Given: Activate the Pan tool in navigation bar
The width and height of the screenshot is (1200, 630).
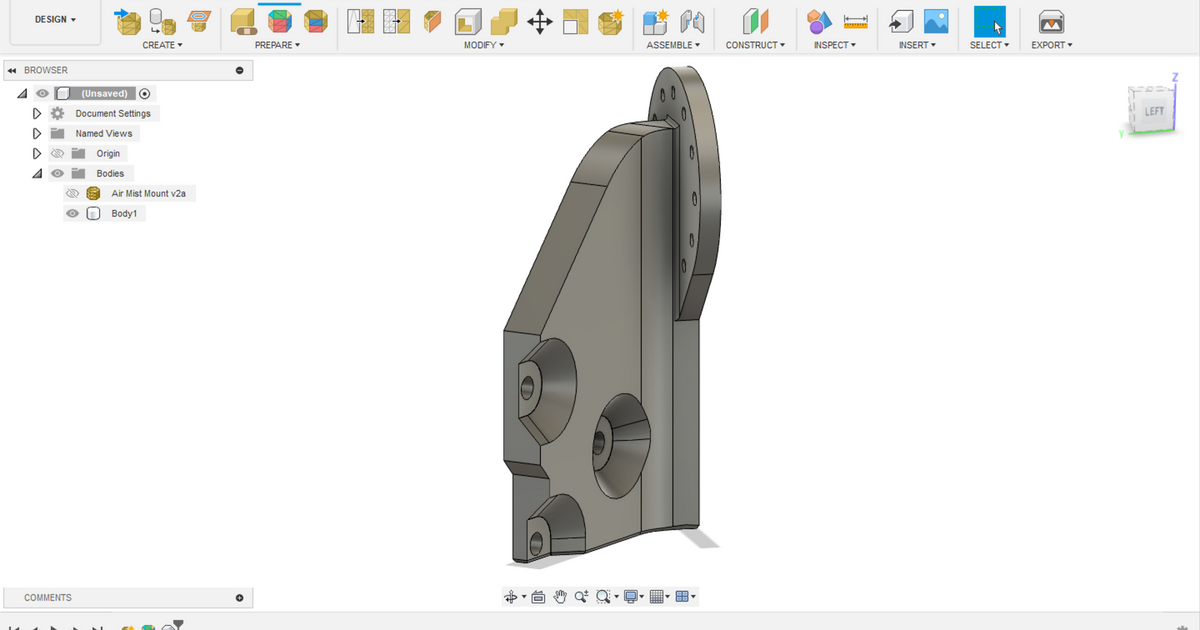Looking at the screenshot, I should click(x=560, y=596).
